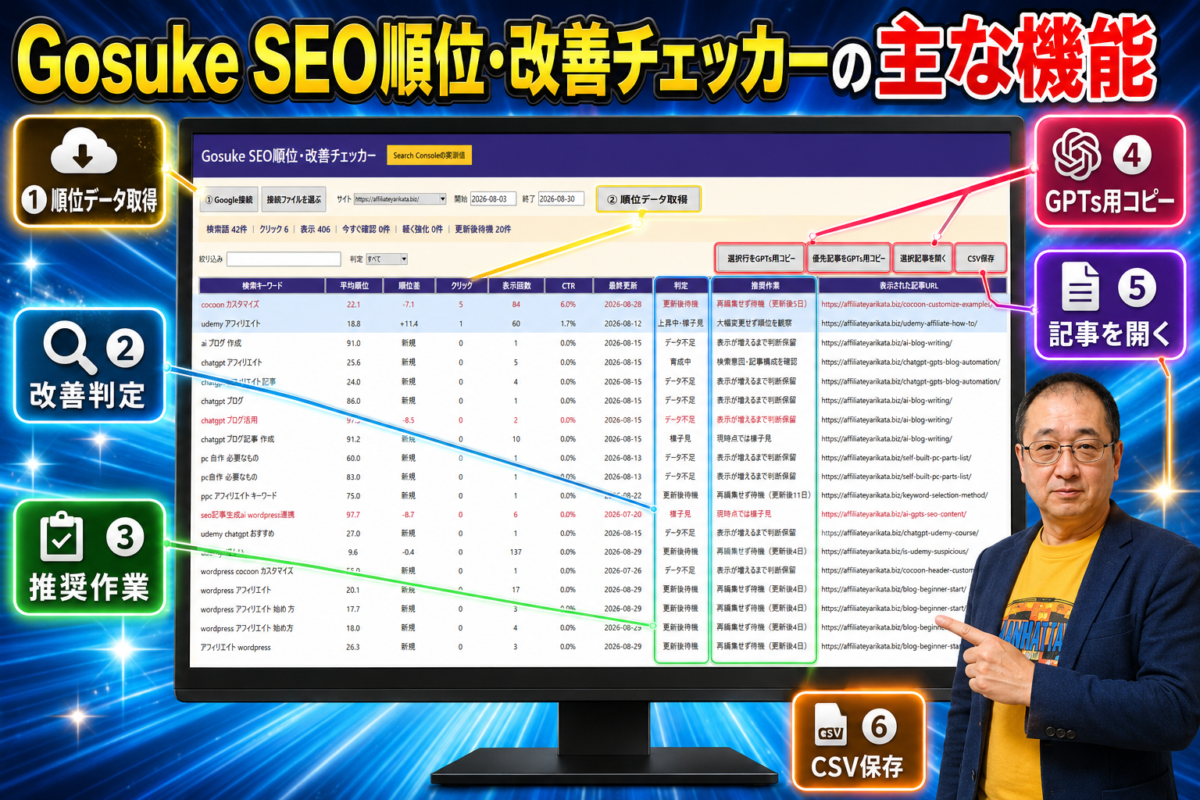Click 選択行をGPTs用コピー button
This screenshot has width=1200, height=800.
point(759,258)
